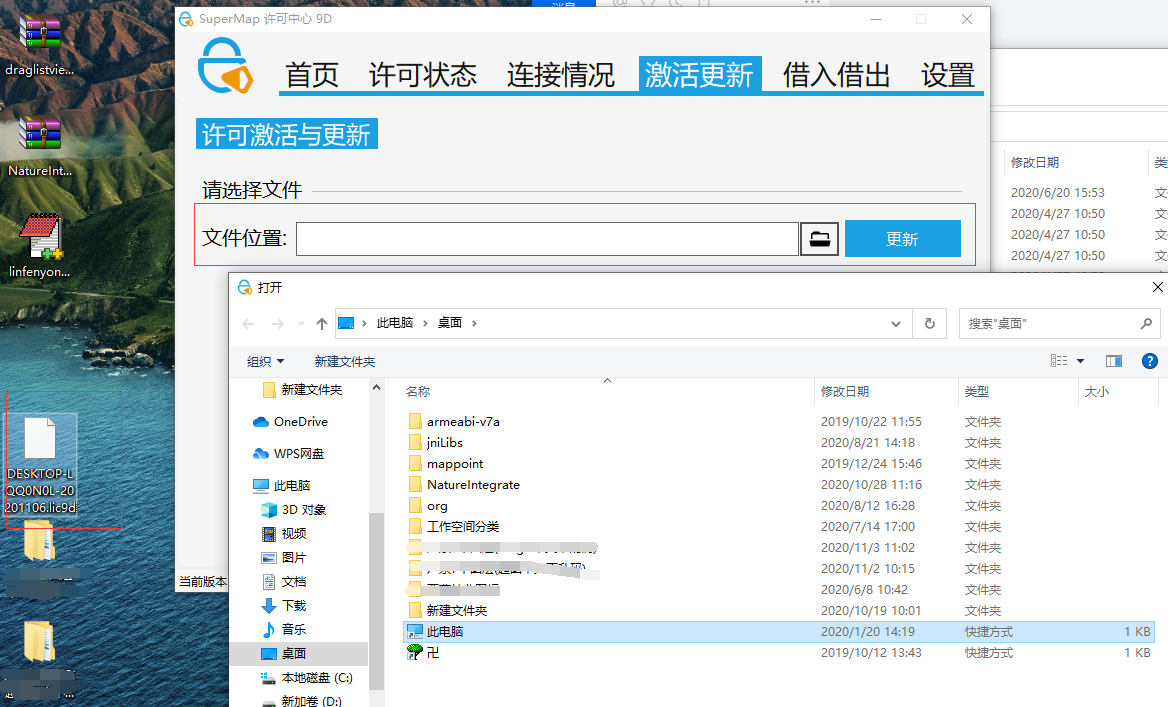
Task: Open the 组织 dropdown menu
Action: tap(265, 361)
